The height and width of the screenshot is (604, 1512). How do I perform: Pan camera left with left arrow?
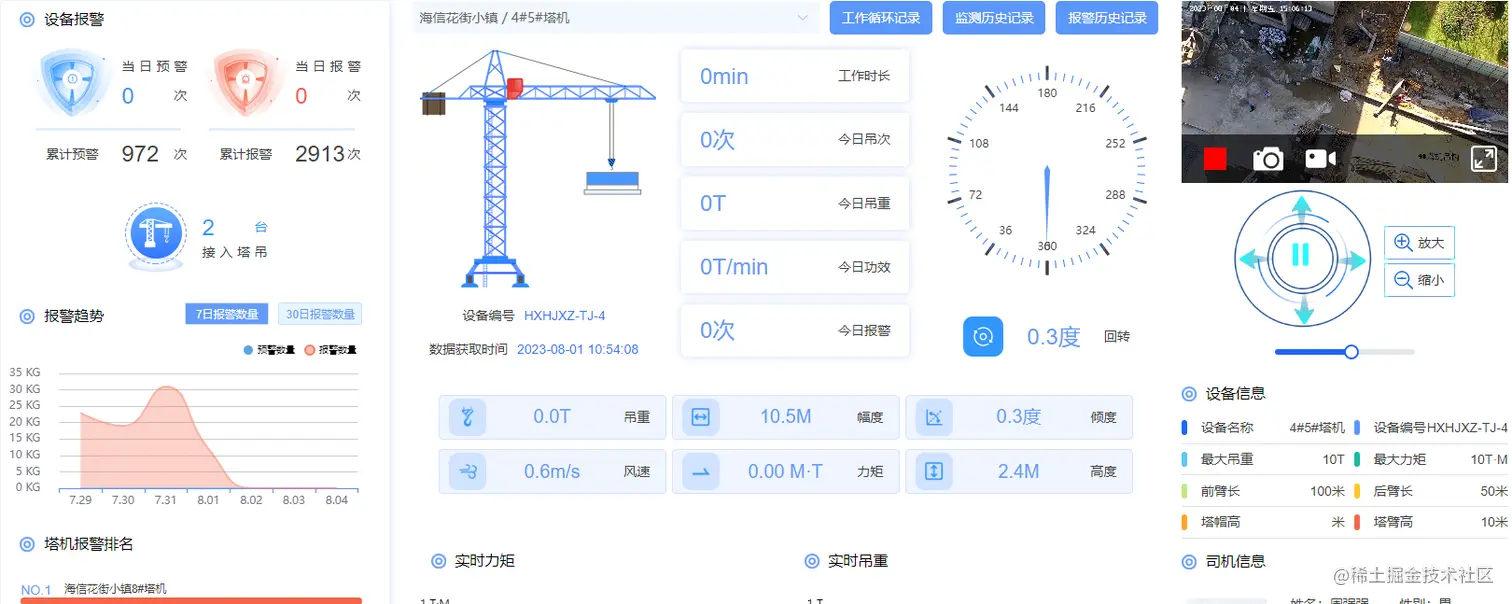1253,260
